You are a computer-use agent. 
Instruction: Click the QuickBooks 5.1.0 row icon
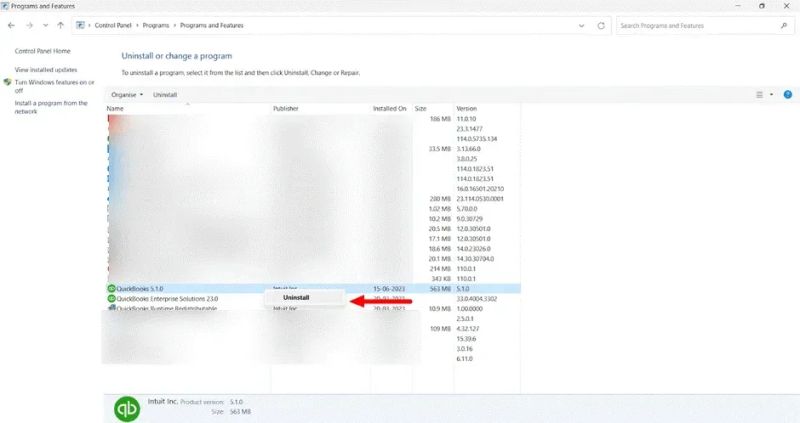click(x=112, y=289)
